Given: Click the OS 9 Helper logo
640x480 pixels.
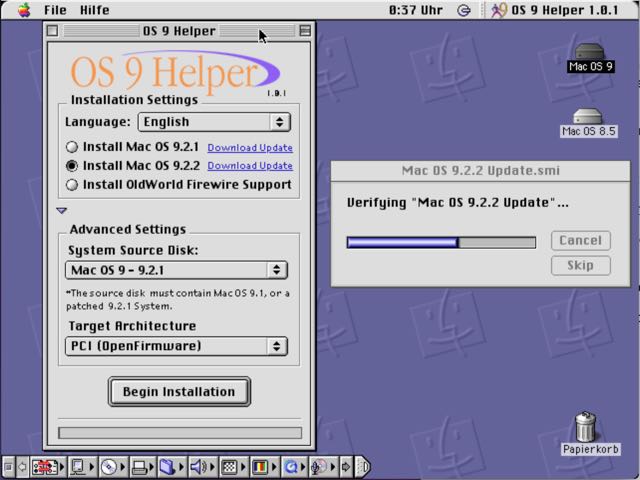Looking at the screenshot, I should [176, 73].
